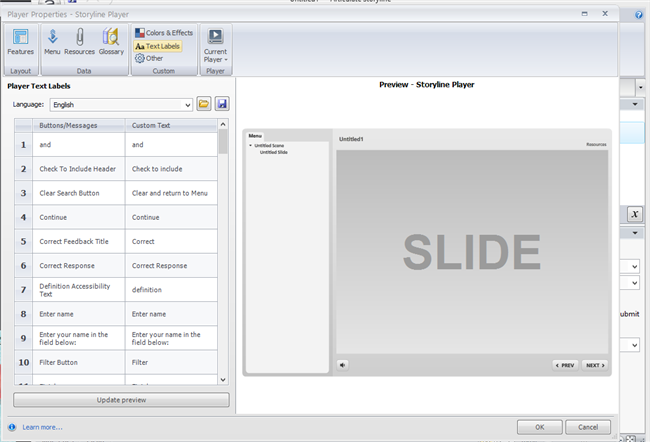Click the scroll up arrow of labels table
Screen dimensions: 650x442
click(x=223, y=124)
